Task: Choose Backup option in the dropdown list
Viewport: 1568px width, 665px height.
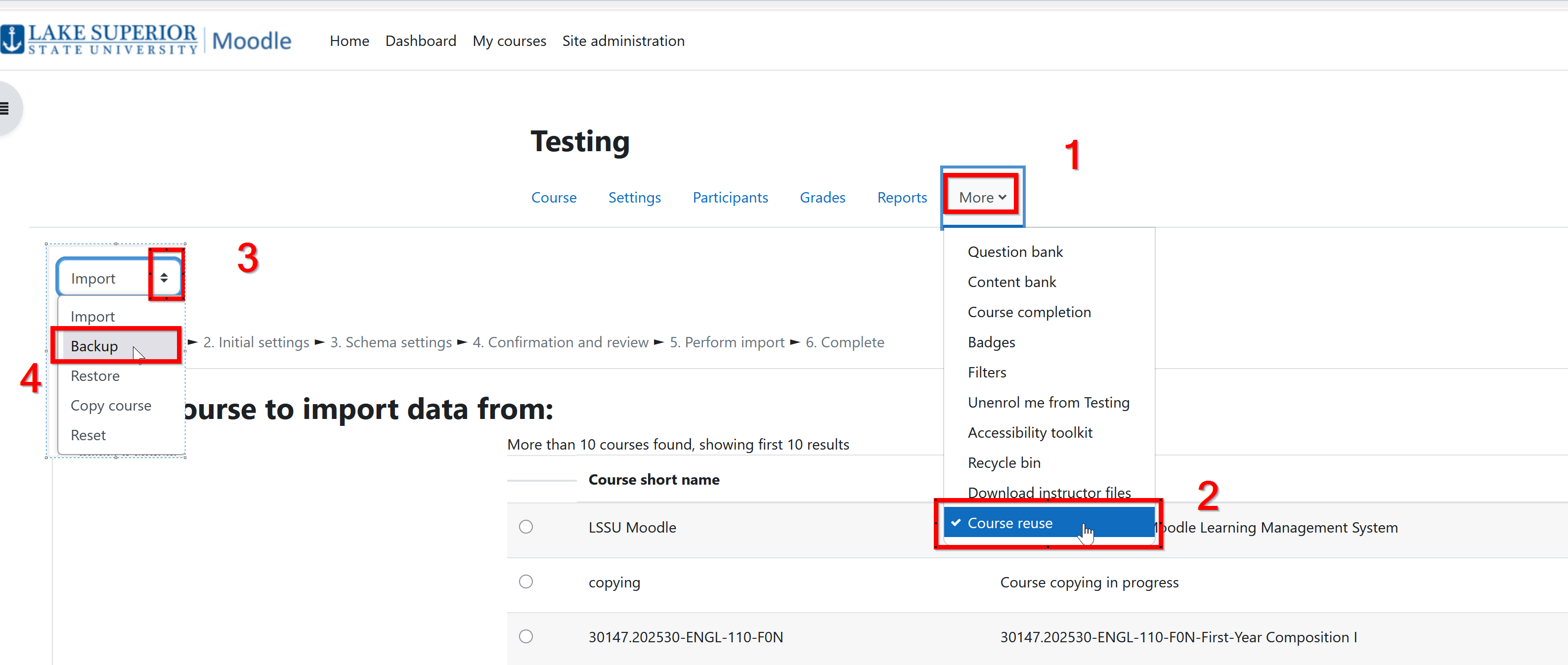Action: (x=121, y=346)
